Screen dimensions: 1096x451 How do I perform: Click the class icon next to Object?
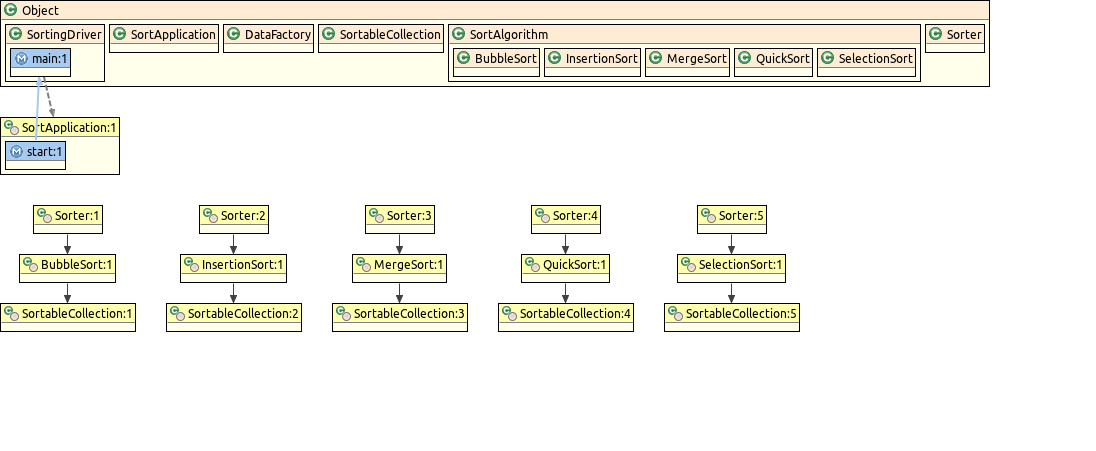[x=11, y=10]
